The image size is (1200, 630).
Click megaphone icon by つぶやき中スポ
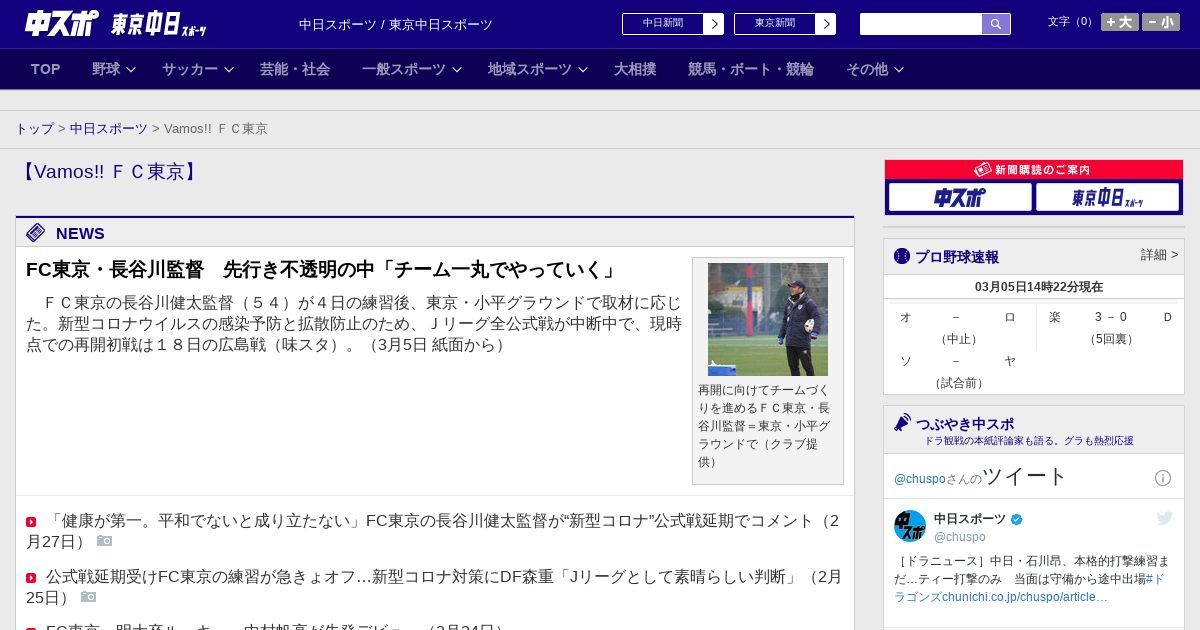[902, 422]
